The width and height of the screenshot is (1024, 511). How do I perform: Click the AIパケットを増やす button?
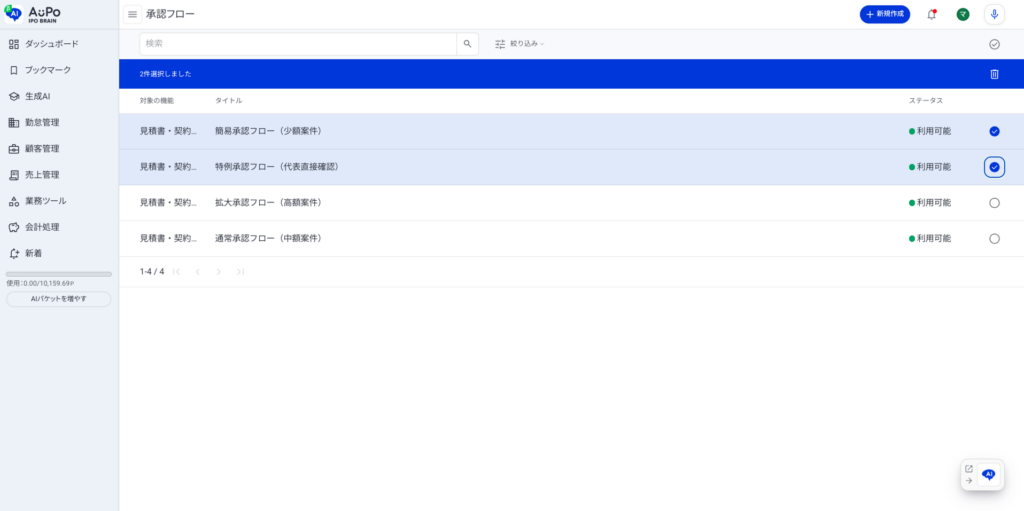59,299
